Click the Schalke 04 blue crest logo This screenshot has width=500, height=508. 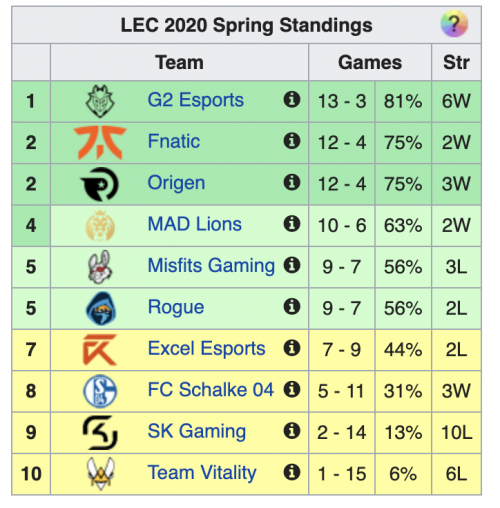(x=100, y=391)
